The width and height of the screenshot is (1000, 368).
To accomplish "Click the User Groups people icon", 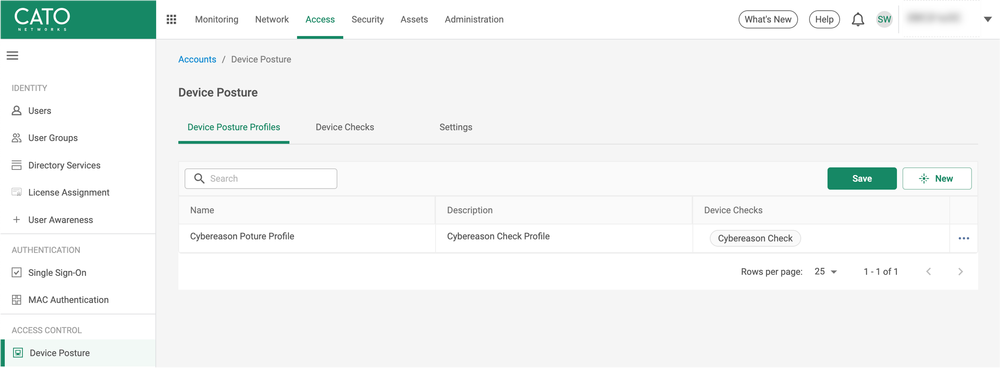I will 17,138.
